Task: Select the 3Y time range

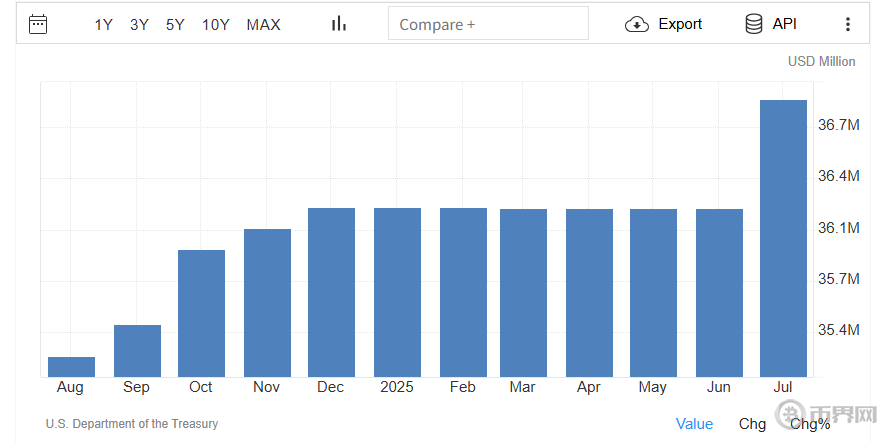Action: (x=139, y=24)
